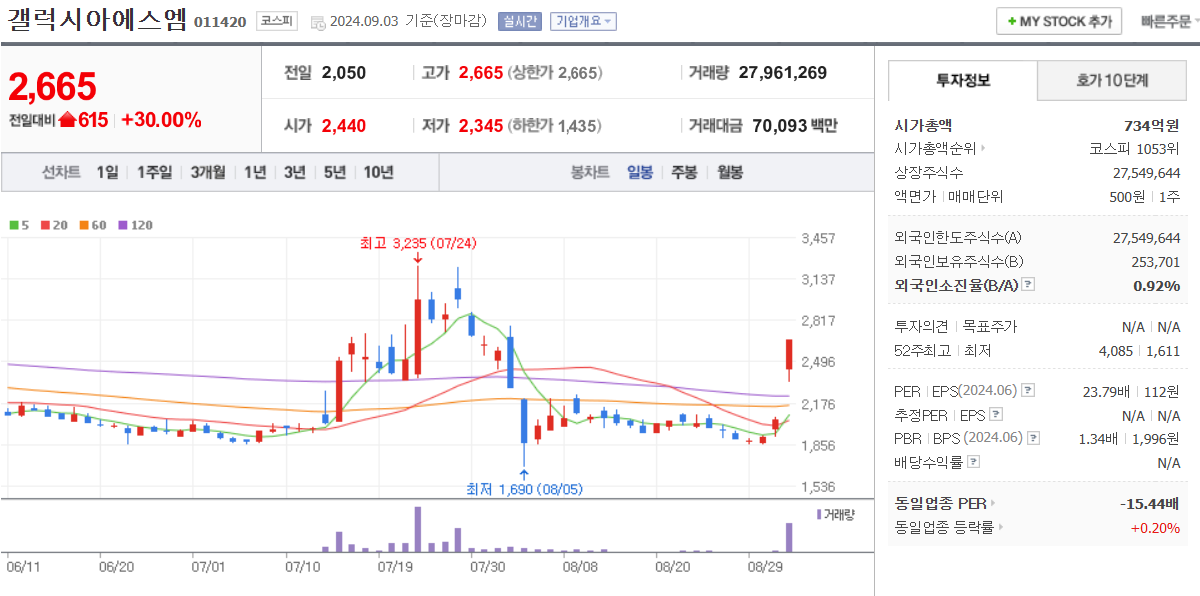Click the green 5-day moving average legend square
Image resolution: width=1200 pixels, height=596 pixels.
[13, 225]
